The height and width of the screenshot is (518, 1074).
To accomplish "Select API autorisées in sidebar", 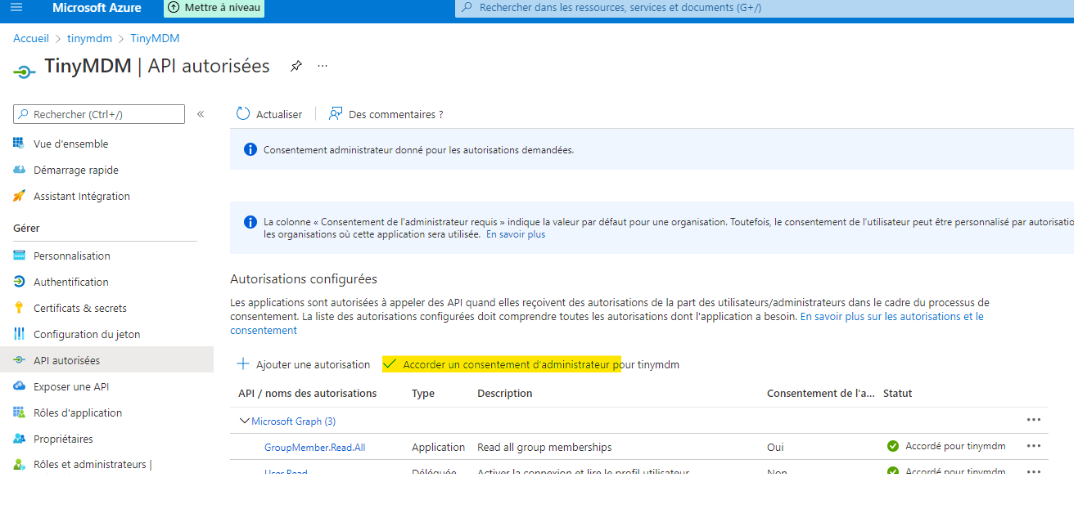I will click(x=66, y=360).
